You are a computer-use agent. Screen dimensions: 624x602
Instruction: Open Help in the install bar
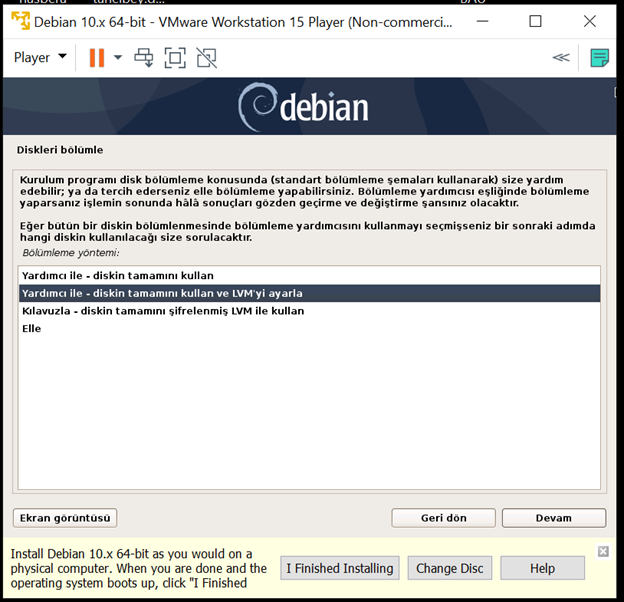point(542,568)
